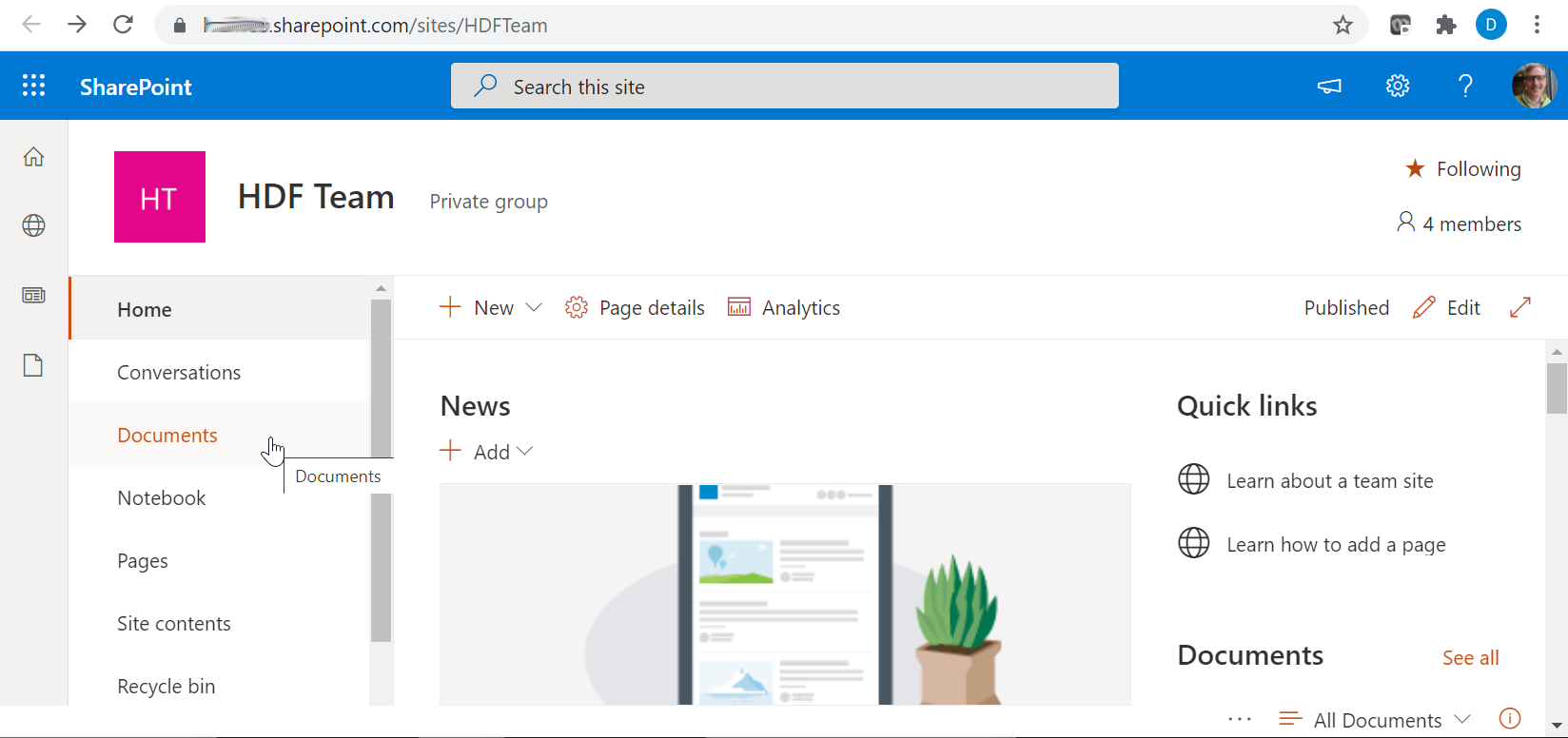The image size is (1568, 738).
Task: Click the page's vertical scrollbar thumb
Action: click(1557, 389)
